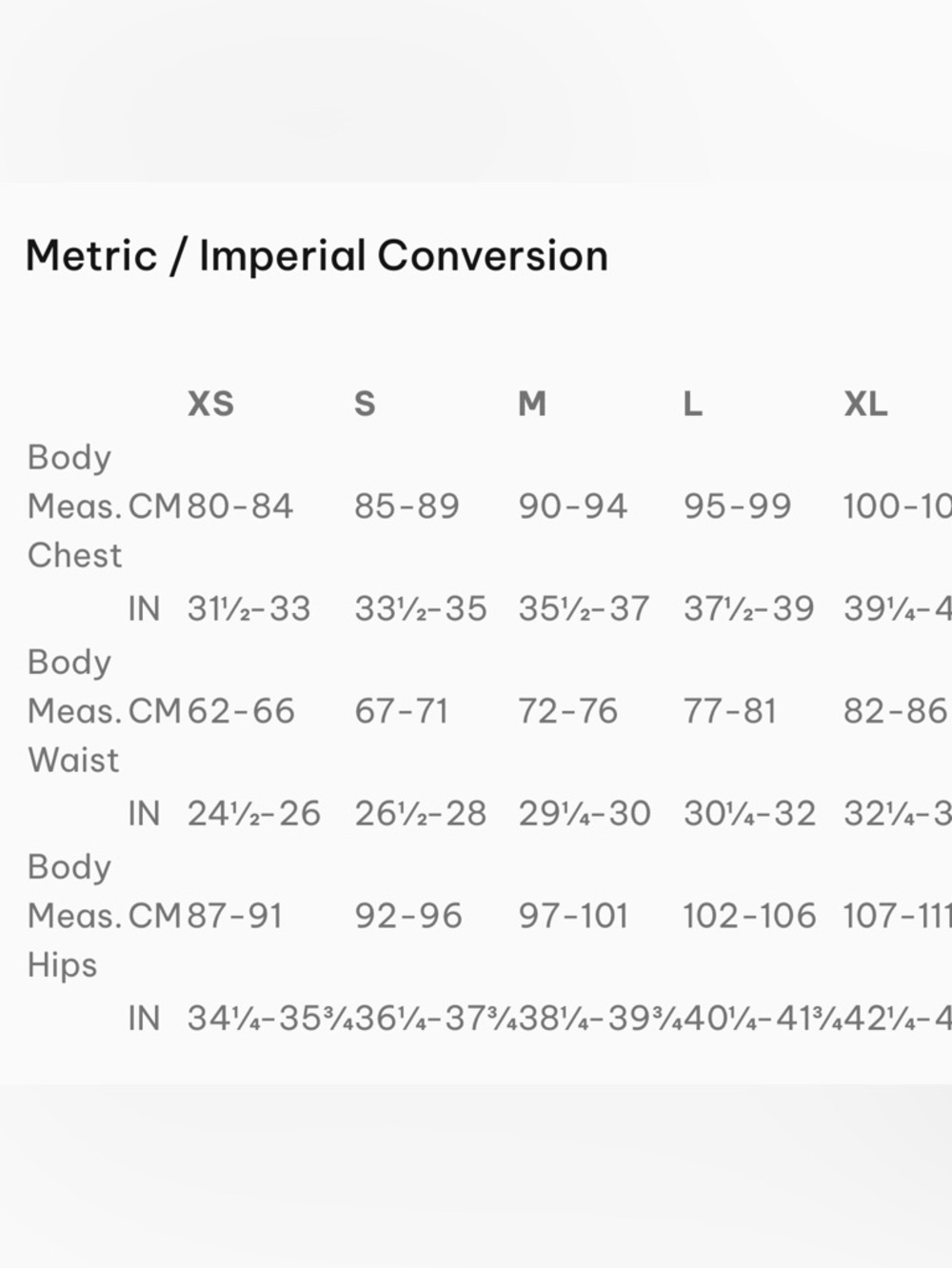Click waist inches 30¼-32 for L
Image resolution: width=952 pixels, height=1268 pixels.
(749, 813)
